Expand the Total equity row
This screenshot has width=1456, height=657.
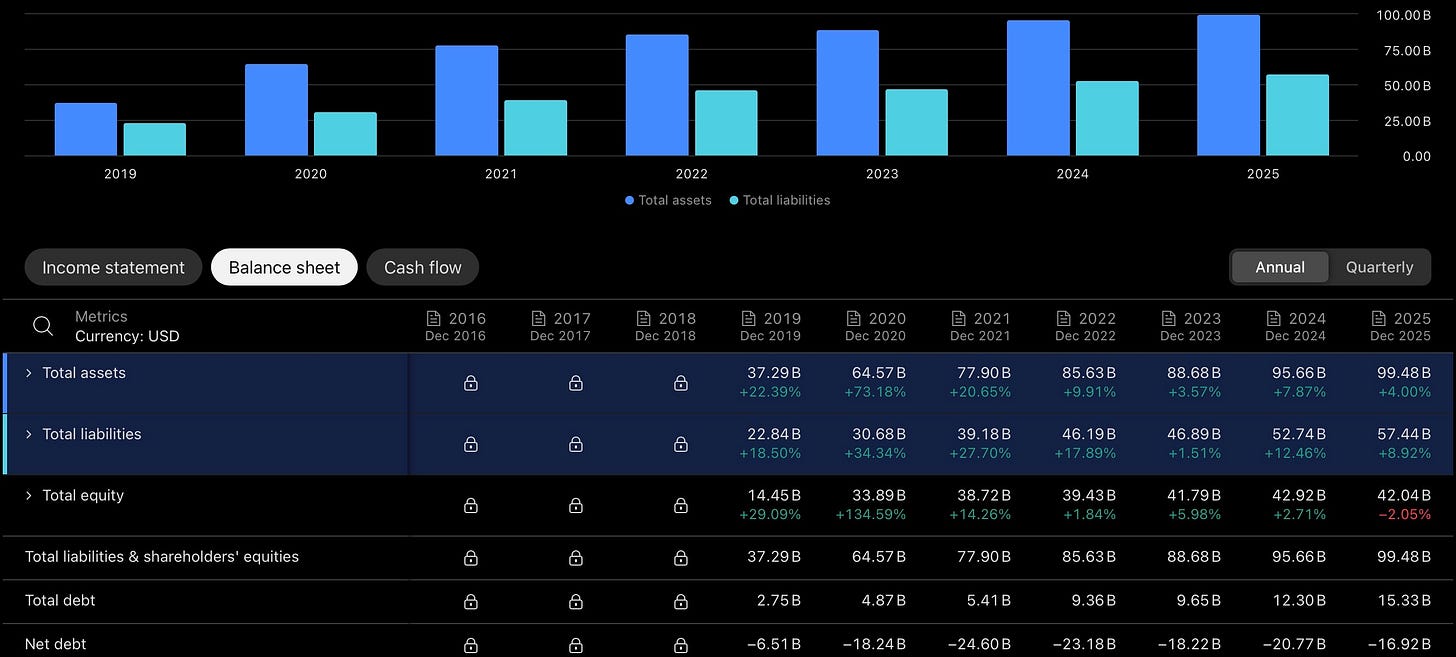(x=29, y=495)
